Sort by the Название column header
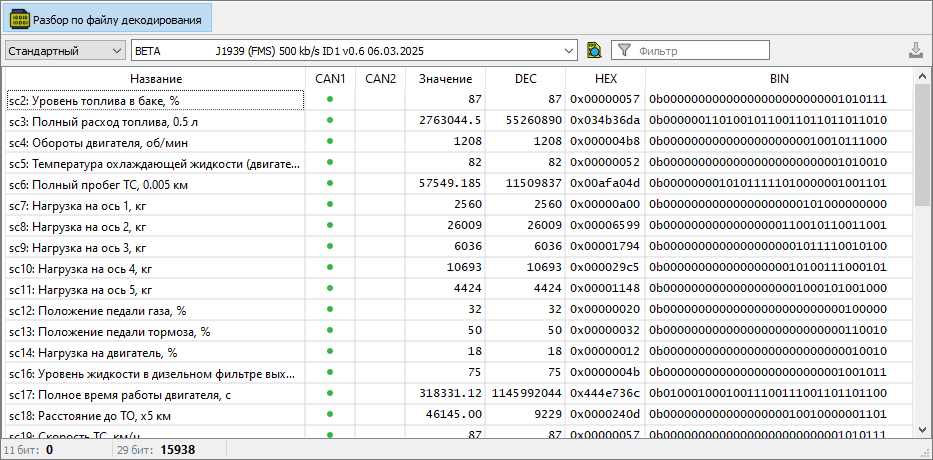This screenshot has width=933, height=460. pos(155,78)
